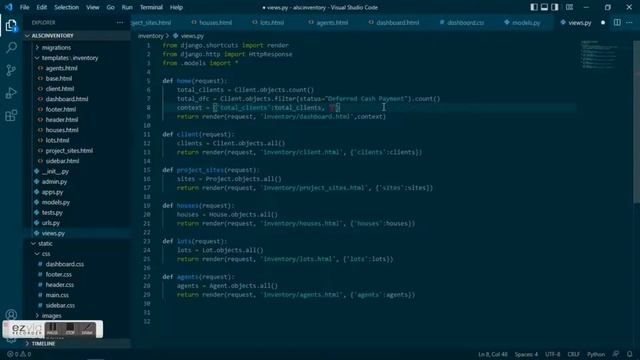
Task: Pause the ezvid recorder
Action: 52,329
